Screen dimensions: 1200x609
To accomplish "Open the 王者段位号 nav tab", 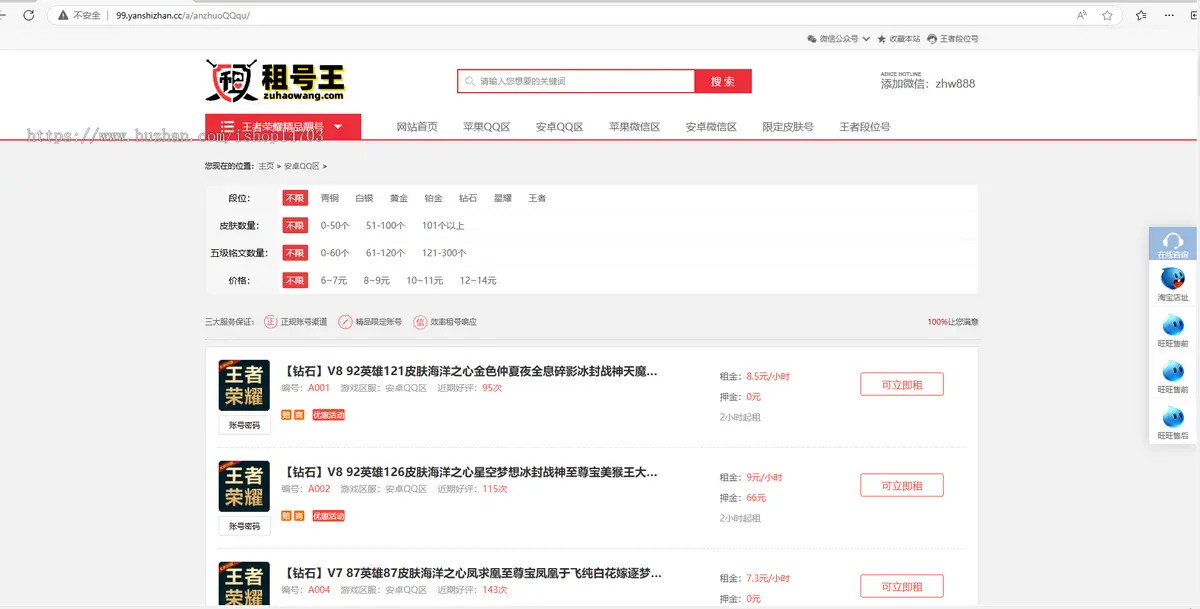I will 864,127.
